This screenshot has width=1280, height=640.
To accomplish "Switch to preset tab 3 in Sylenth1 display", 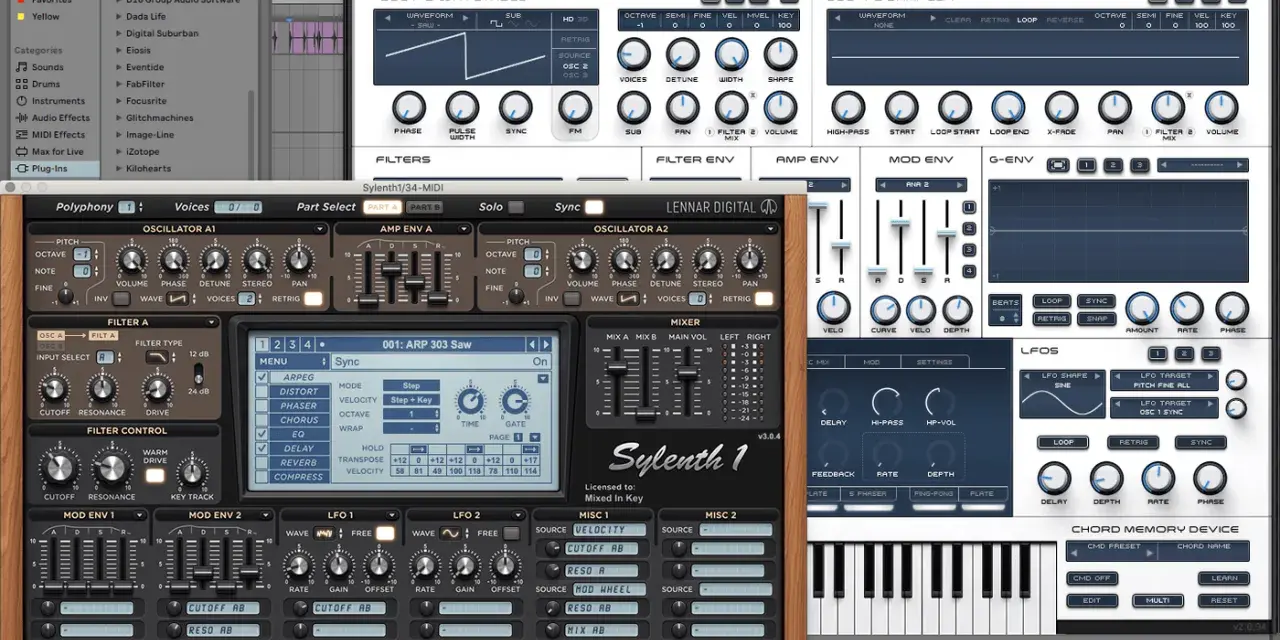I will pyautogui.click(x=293, y=344).
